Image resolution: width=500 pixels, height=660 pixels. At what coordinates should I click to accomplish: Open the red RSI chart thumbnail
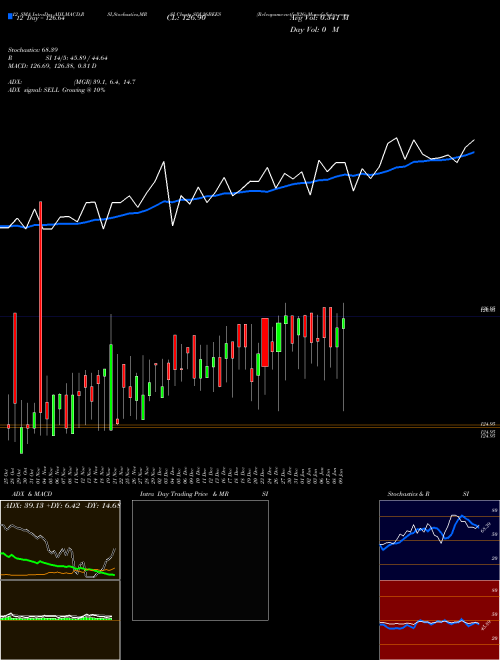tap(439, 620)
